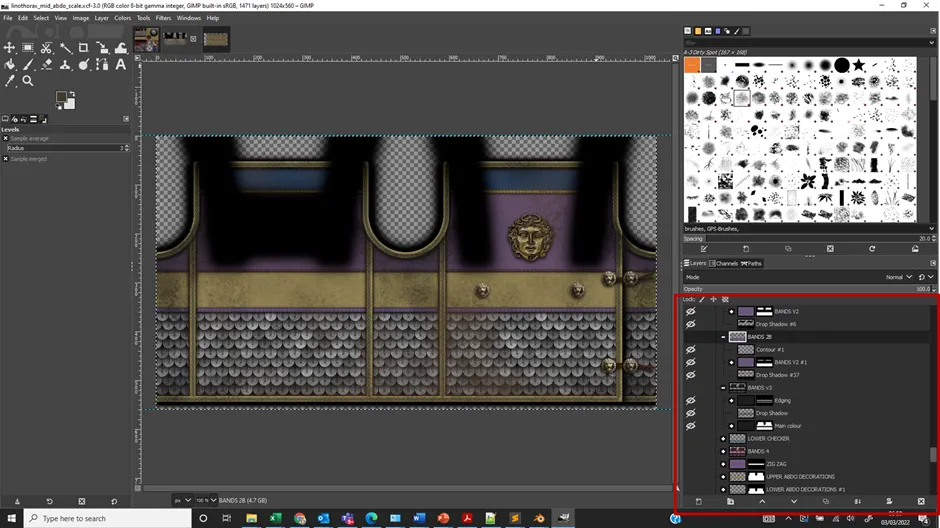Expand the UPPER ABDO DECORATIONS group
The height and width of the screenshot is (528, 940).
pyautogui.click(x=723, y=477)
